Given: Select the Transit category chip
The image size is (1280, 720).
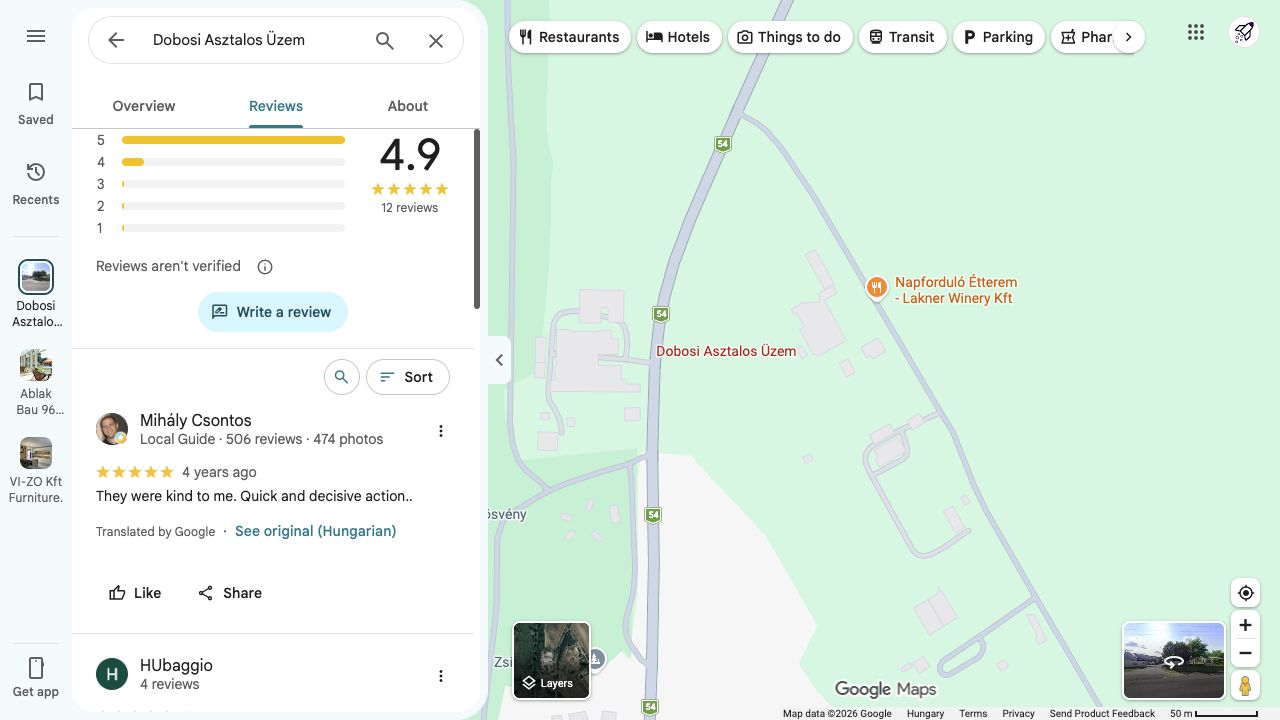Looking at the screenshot, I should [902, 37].
